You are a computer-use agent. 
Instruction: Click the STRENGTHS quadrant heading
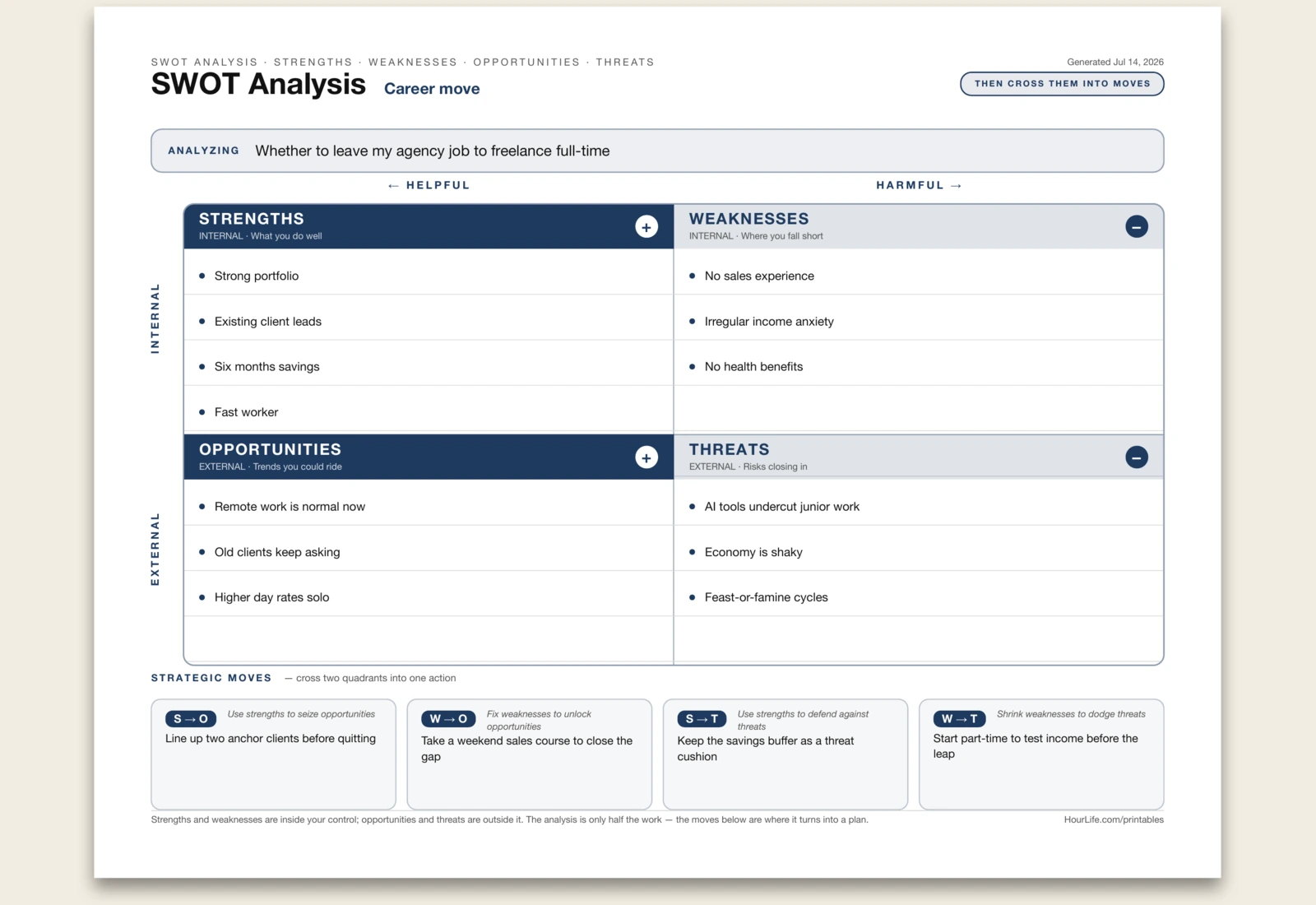pos(252,219)
